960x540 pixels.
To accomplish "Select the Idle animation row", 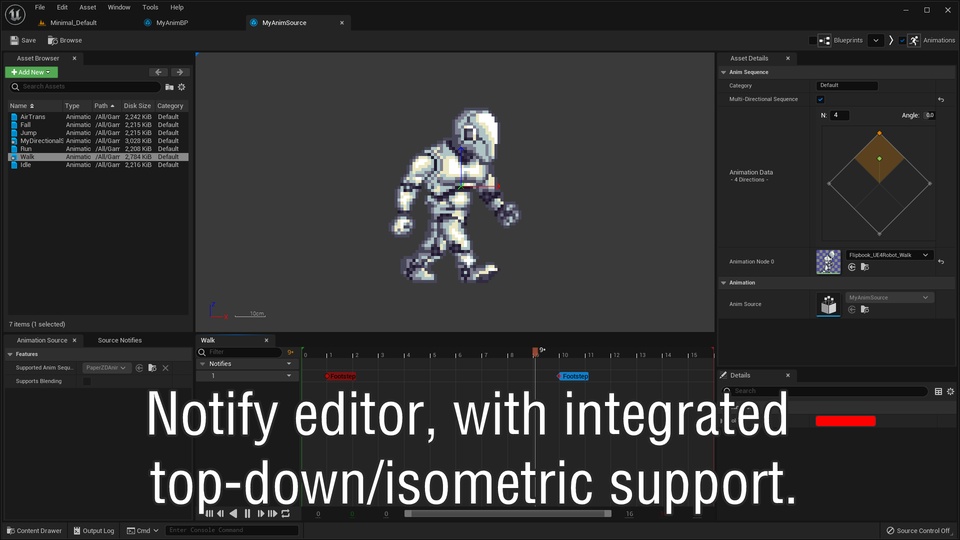I will tap(98, 165).
